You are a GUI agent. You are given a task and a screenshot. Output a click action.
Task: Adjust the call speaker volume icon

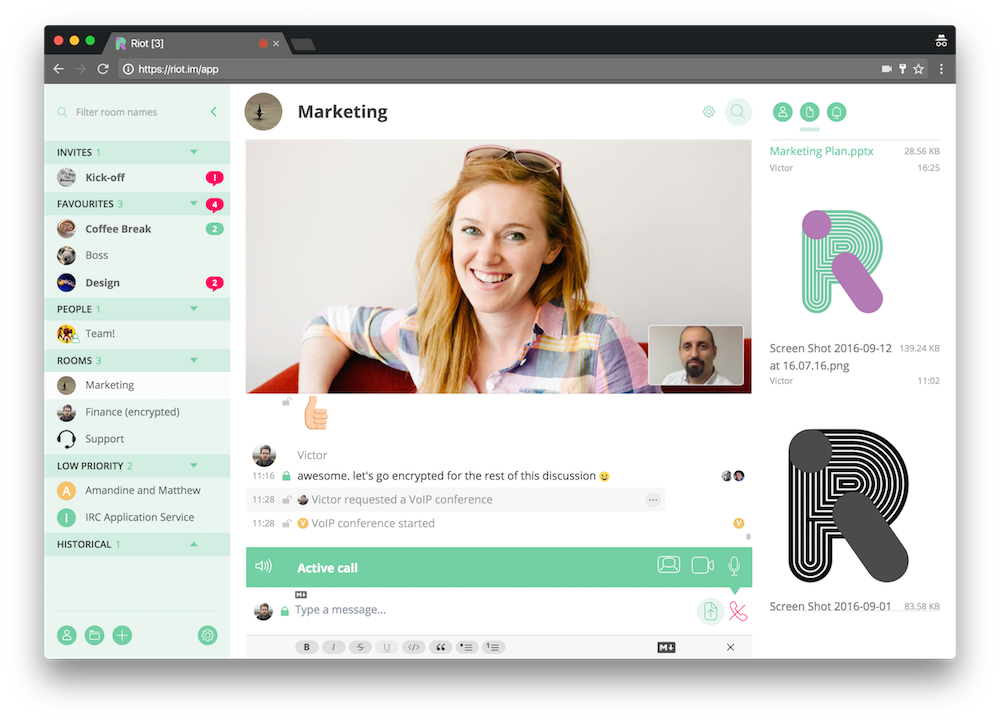(264, 567)
